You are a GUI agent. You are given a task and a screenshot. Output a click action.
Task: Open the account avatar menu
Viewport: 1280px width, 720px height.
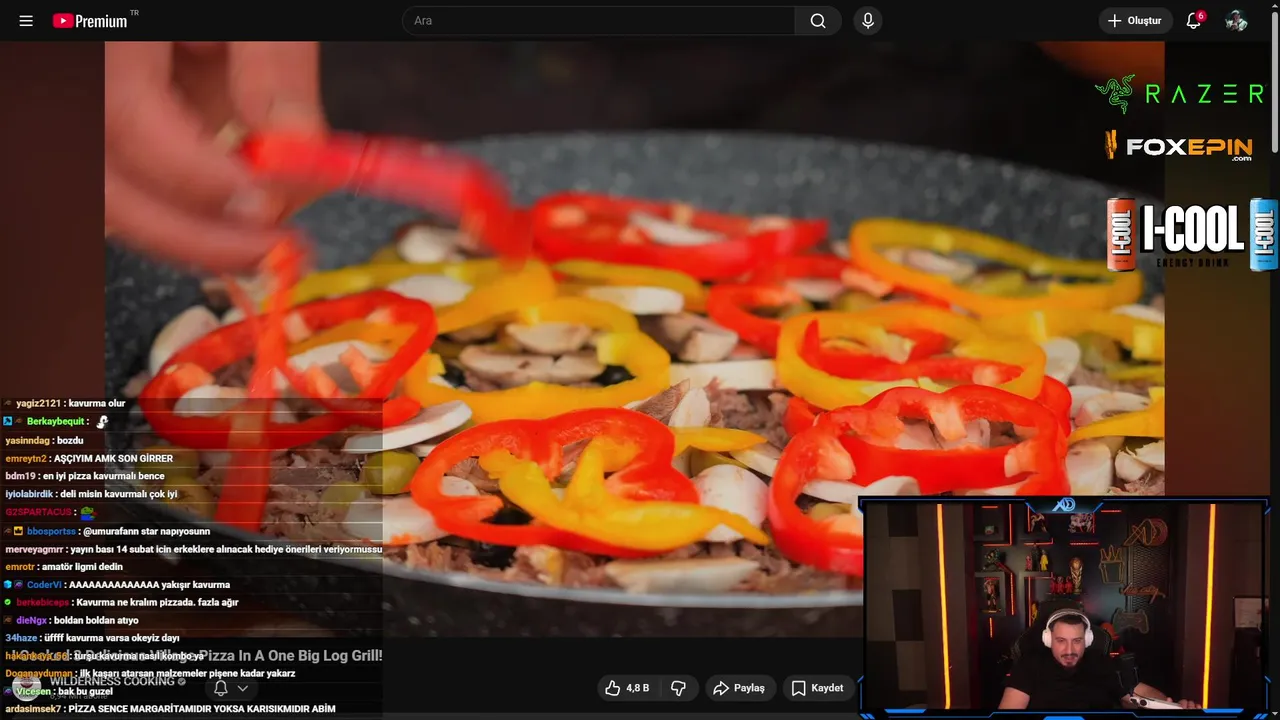(x=1237, y=21)
